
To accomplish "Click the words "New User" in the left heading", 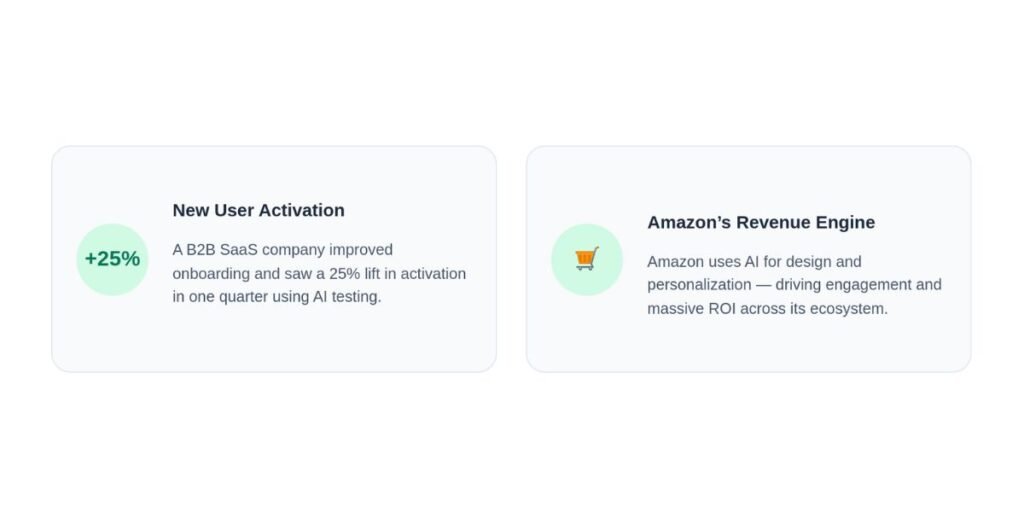I will point(213,210).
